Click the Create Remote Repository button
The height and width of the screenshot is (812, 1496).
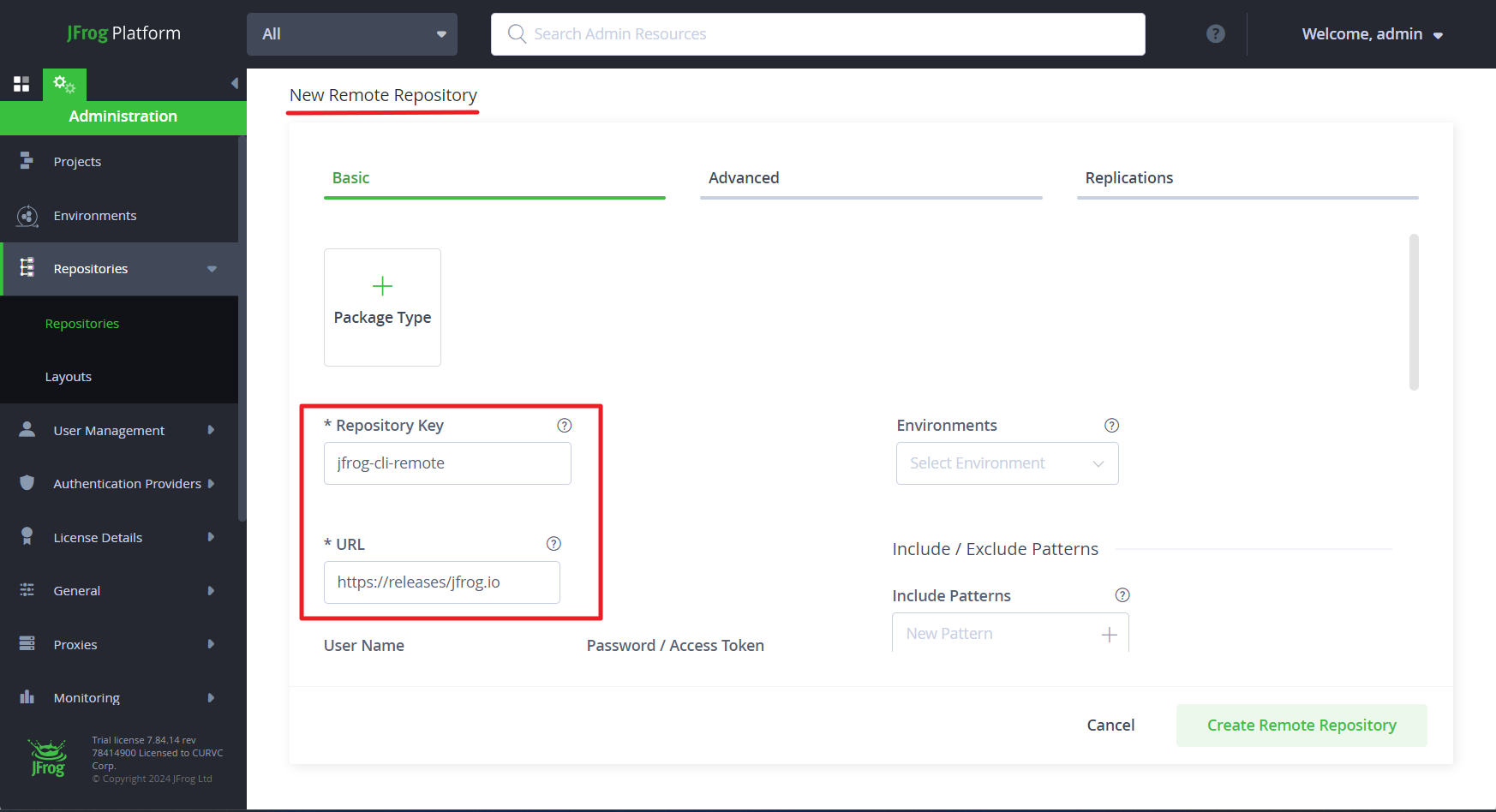[x=1302, y=725]
